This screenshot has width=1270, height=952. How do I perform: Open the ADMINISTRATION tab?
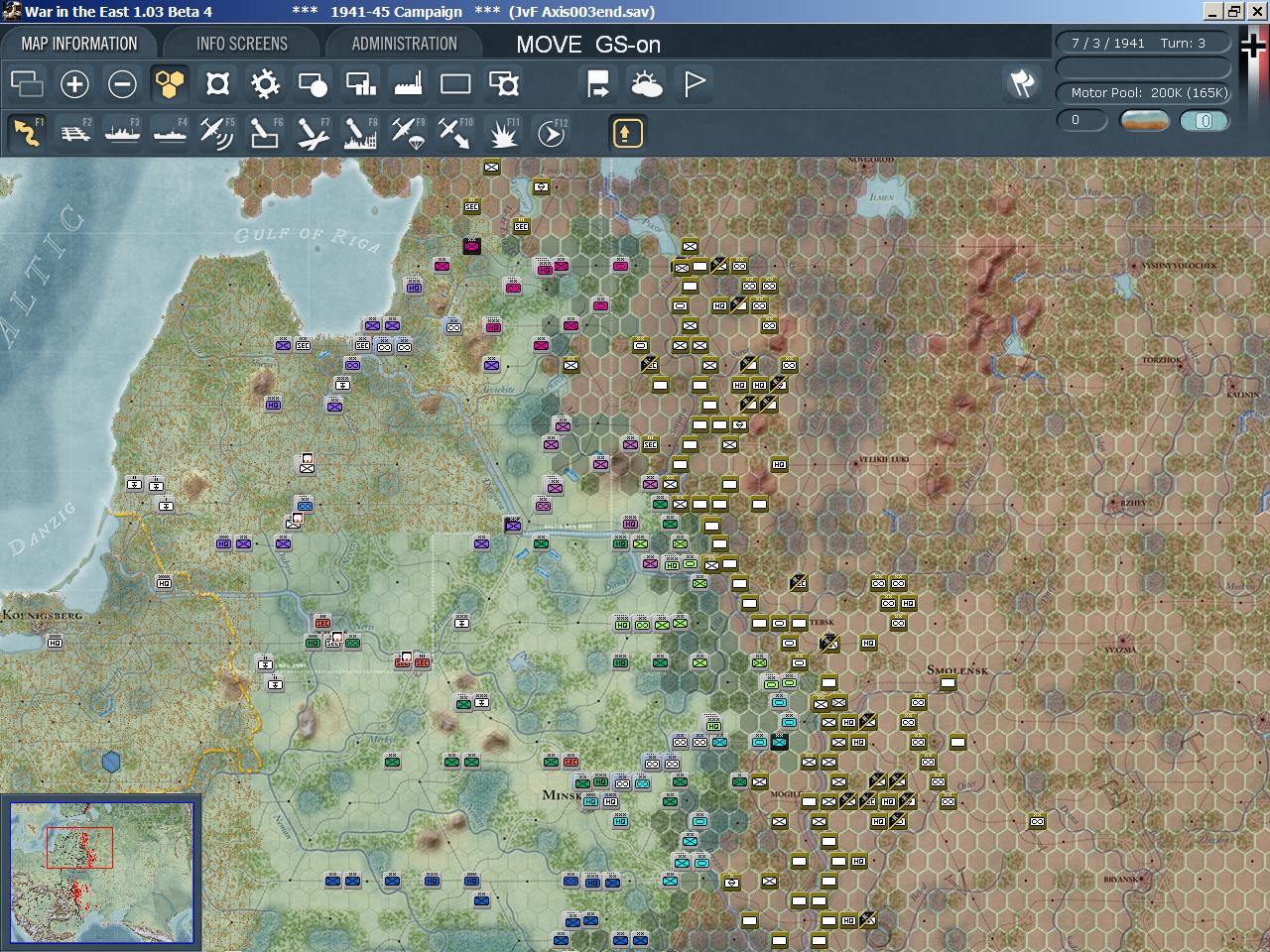405,44
